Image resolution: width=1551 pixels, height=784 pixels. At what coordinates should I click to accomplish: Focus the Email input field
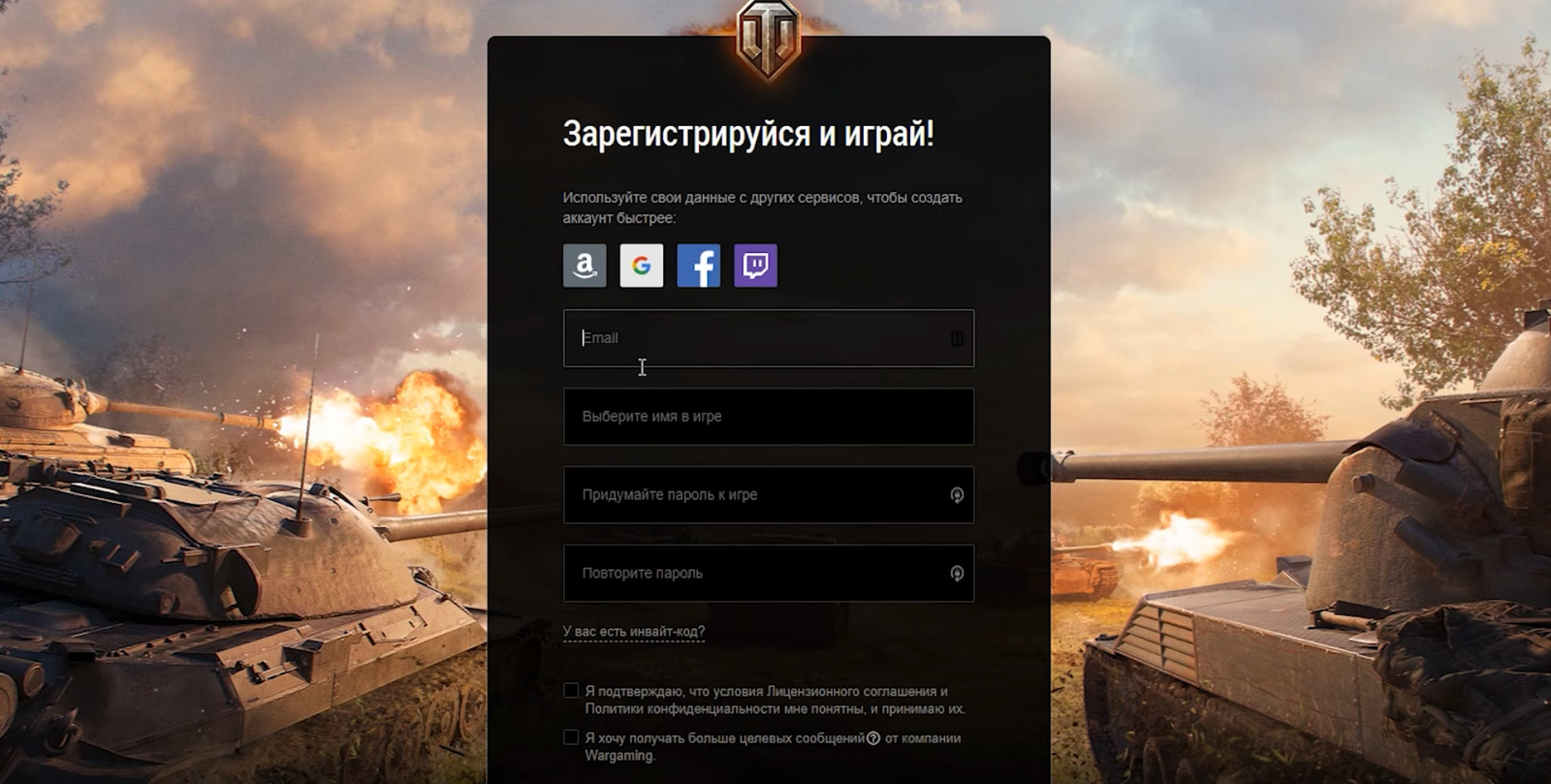[x=769, y=338]
